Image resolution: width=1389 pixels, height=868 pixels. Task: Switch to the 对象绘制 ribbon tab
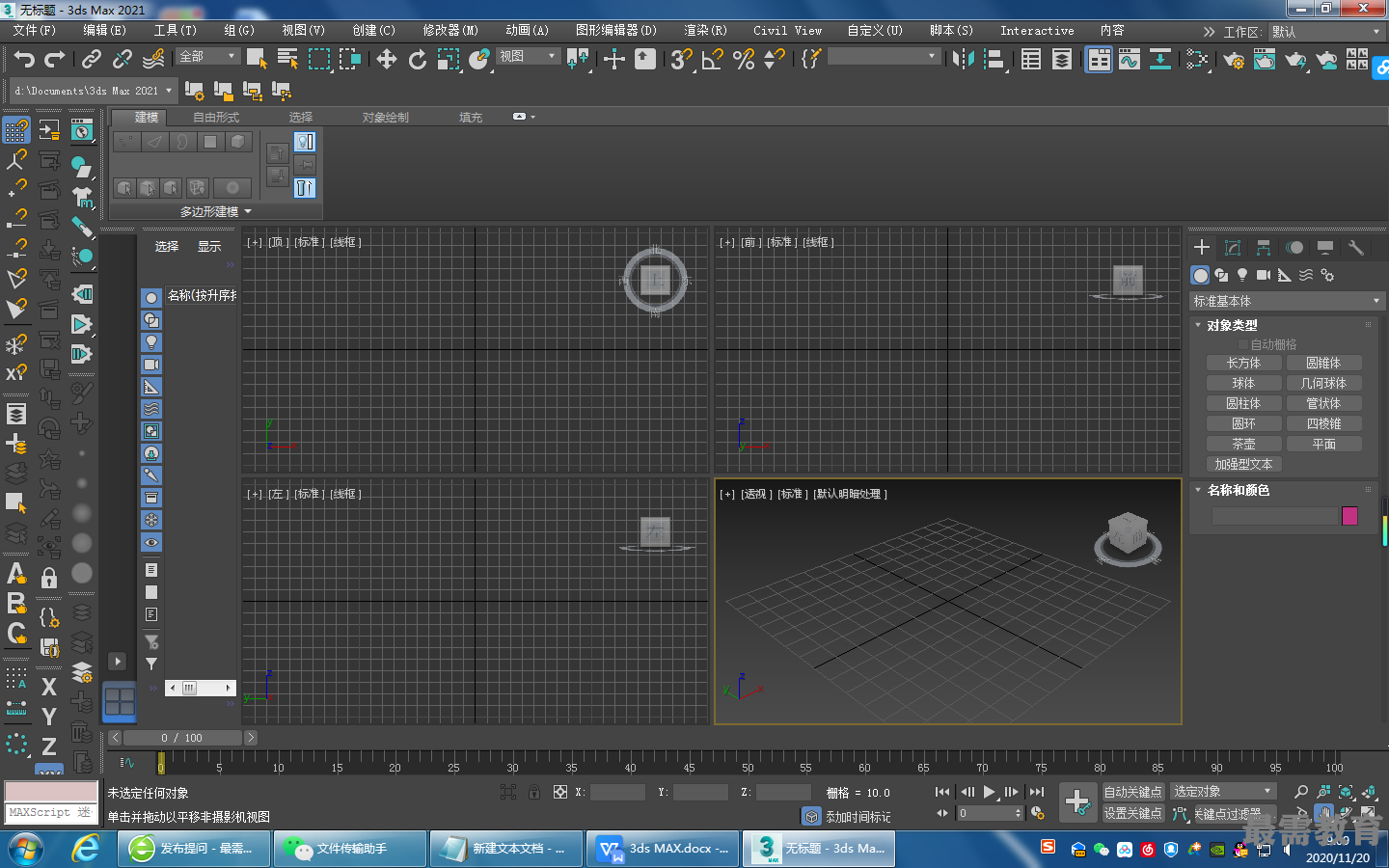click(x=386, y=118)
